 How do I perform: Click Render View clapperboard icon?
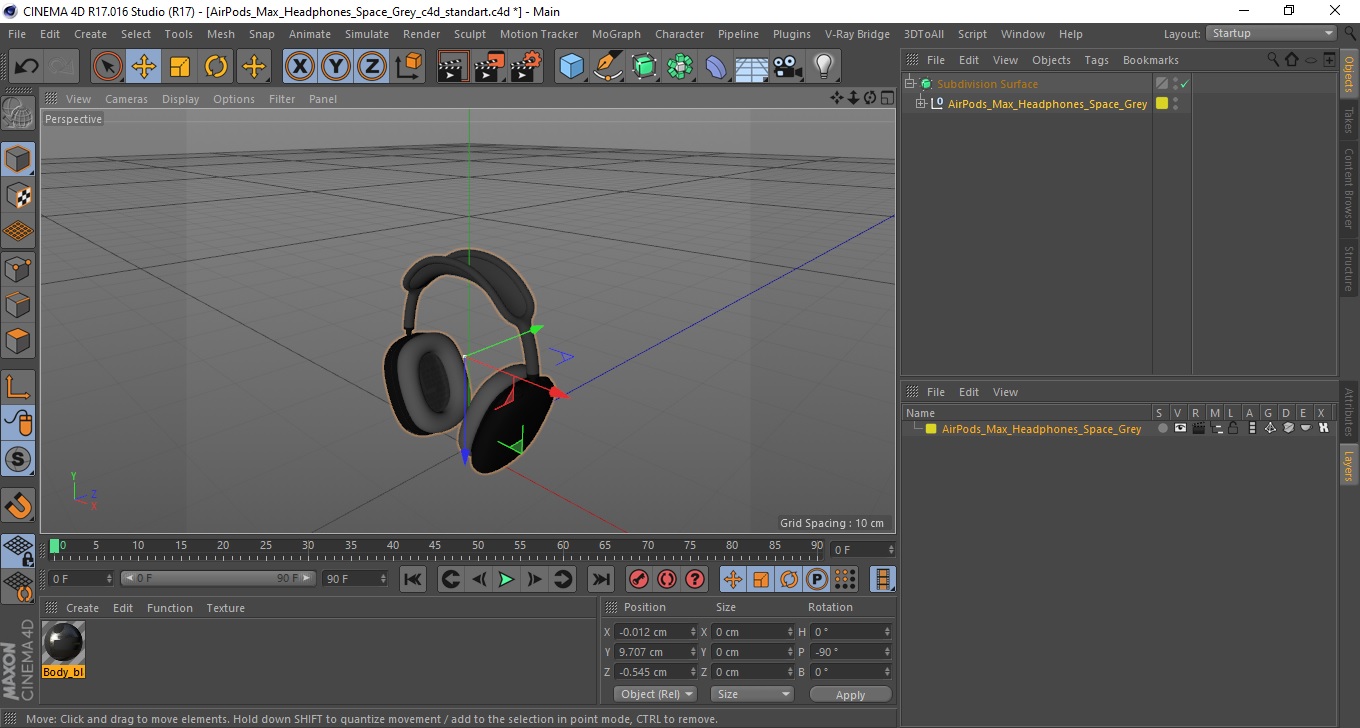(453, 67)
